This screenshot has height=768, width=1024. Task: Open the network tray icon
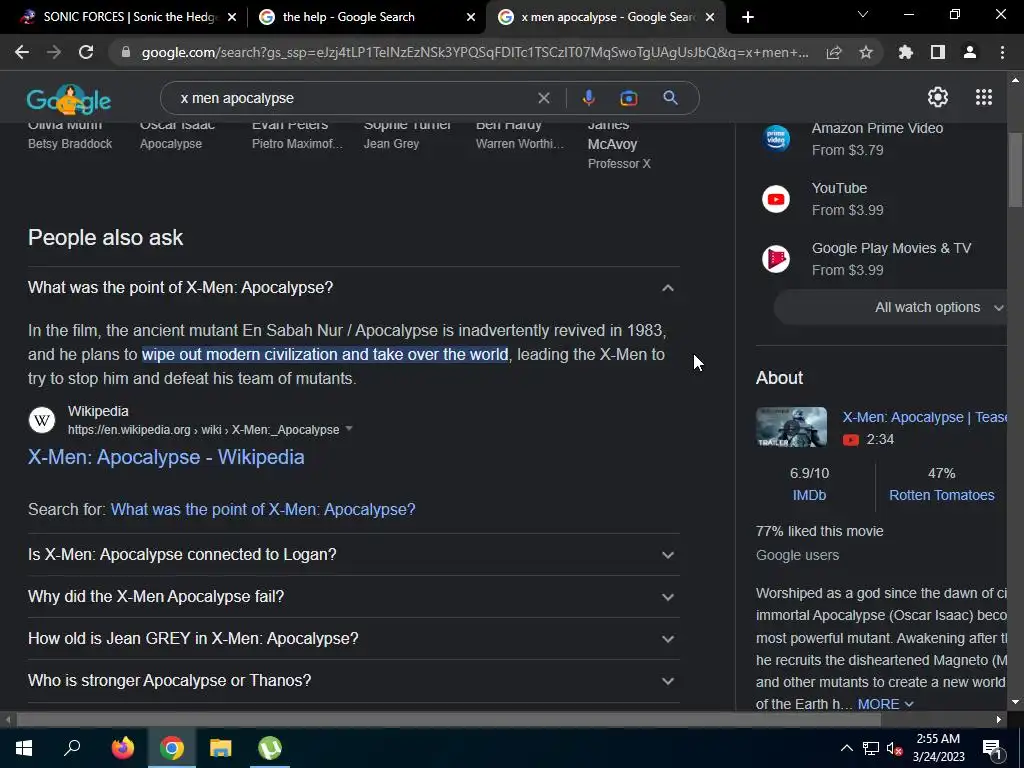[871, 748]
